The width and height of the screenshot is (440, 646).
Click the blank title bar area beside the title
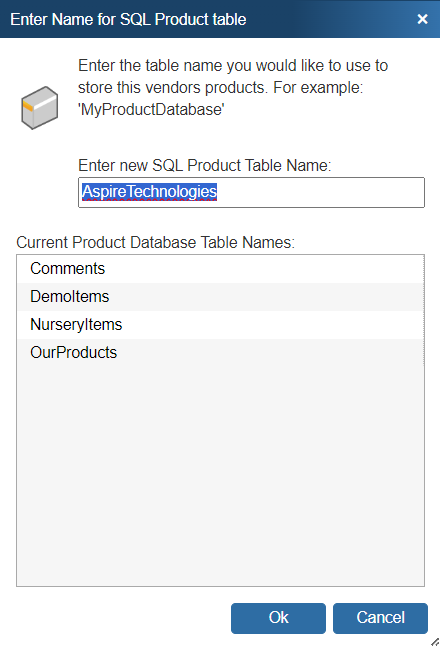click(x=330, y=19)
